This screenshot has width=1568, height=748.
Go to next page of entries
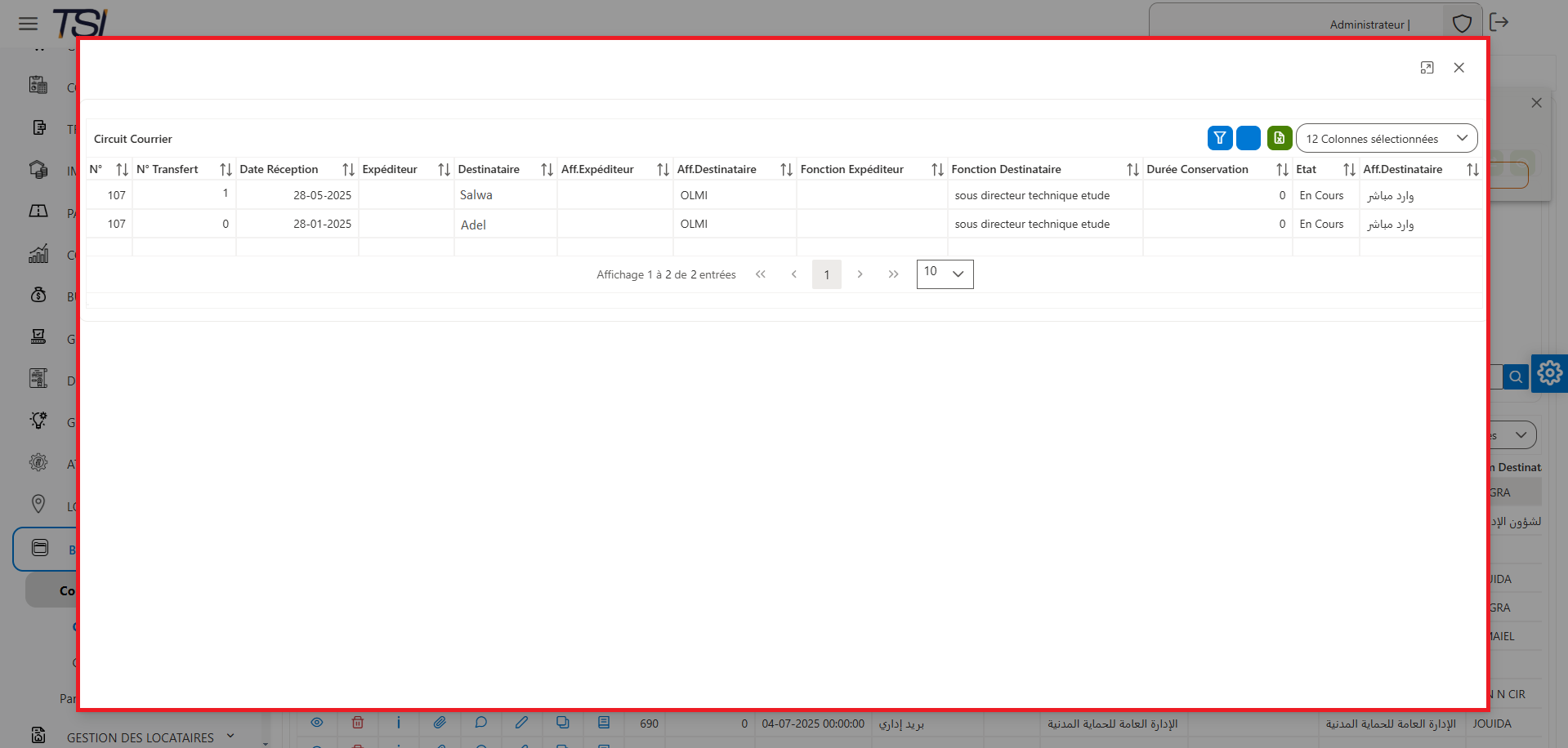860,274
